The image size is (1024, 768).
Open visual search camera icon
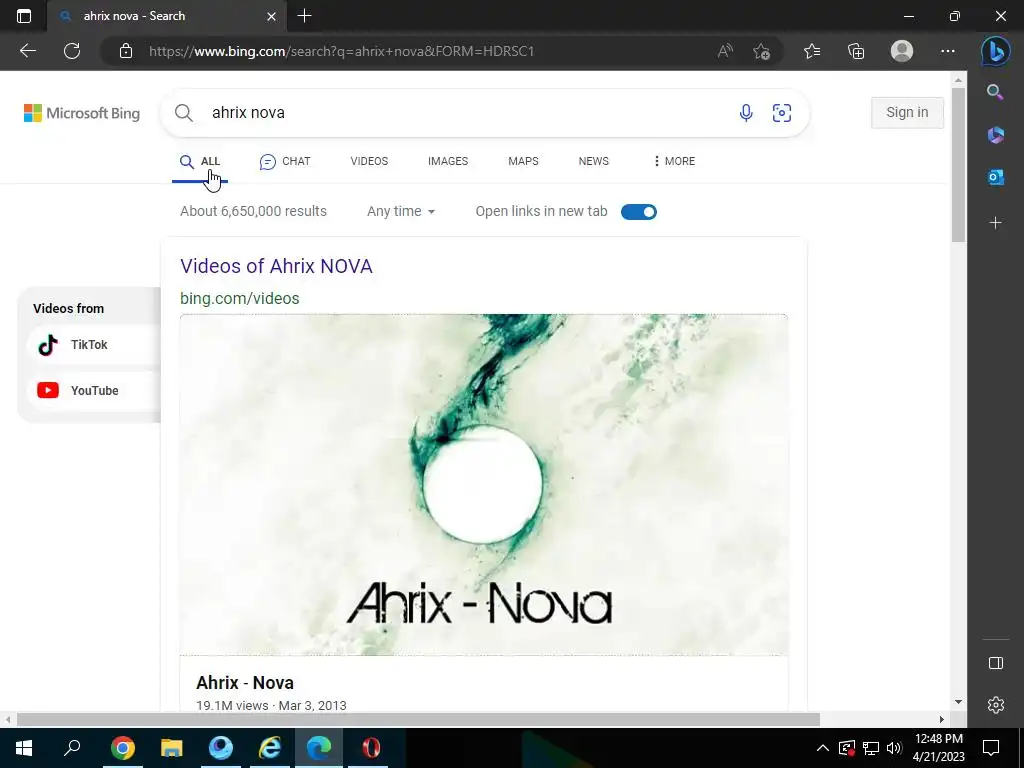tap(782, 113)
